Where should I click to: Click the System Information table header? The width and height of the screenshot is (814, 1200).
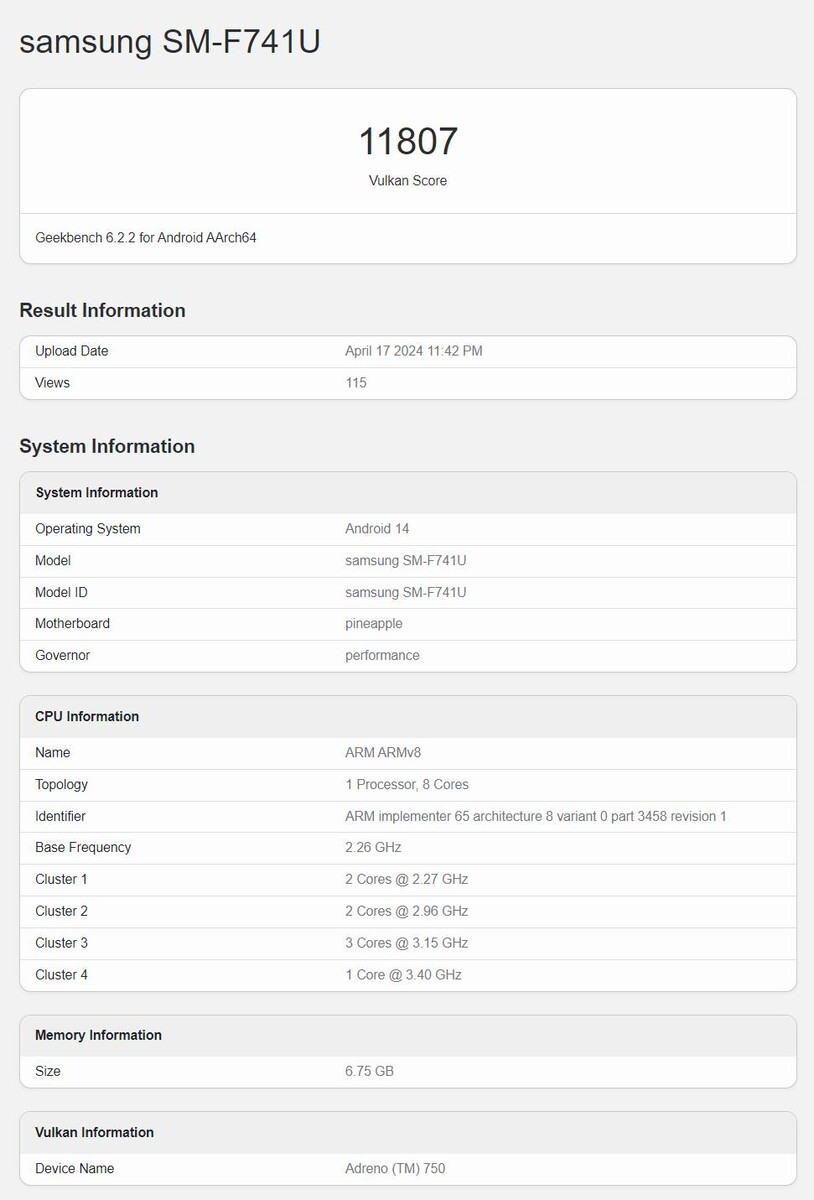(97, 492)
